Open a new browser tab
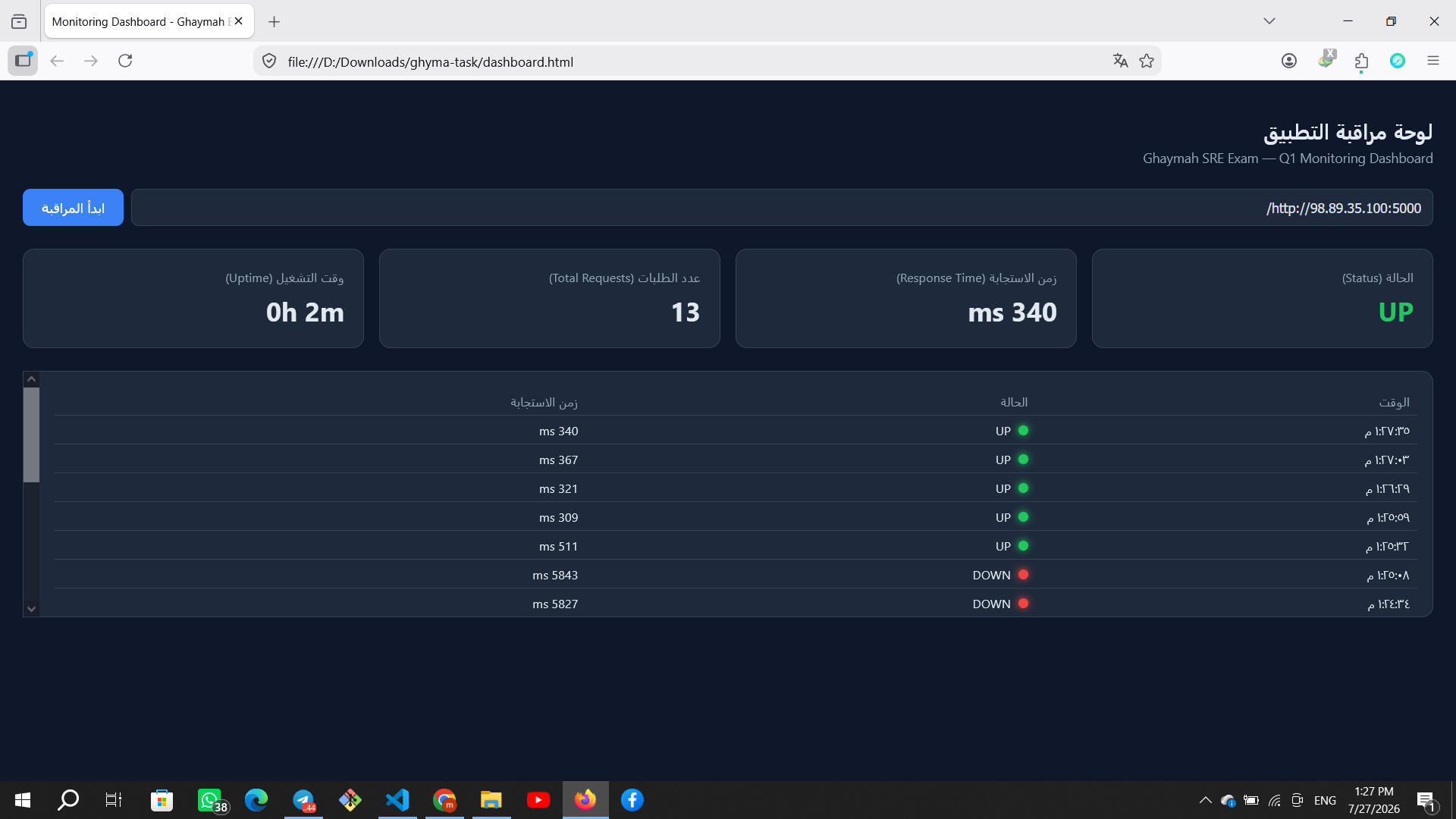Viewport: 1456px width, 819px height. point(275,22)
